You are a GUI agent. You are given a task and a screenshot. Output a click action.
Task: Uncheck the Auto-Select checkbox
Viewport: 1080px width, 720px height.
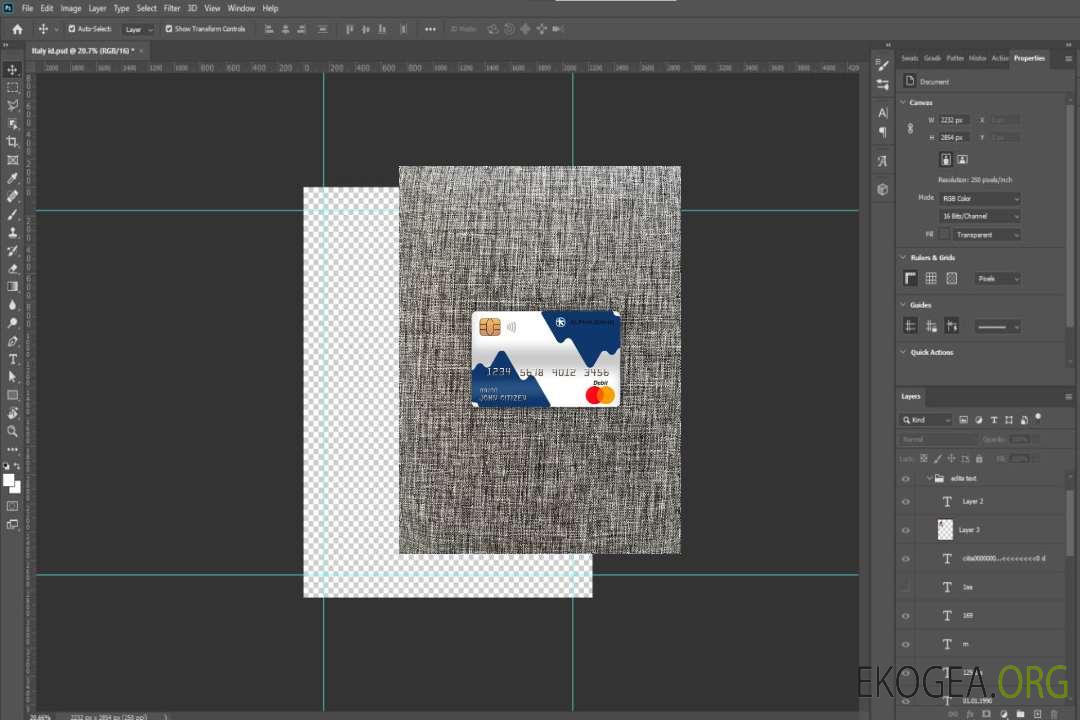click(71, 29)
